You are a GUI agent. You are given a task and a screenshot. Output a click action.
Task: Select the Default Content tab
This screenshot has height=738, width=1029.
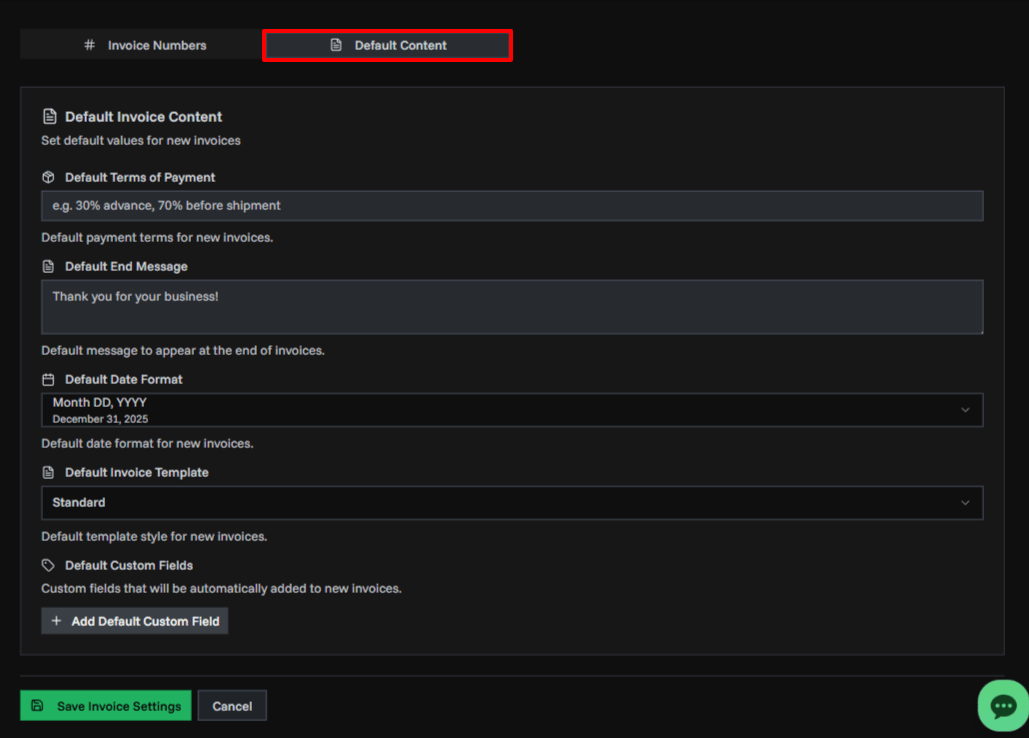coord(387,45)
